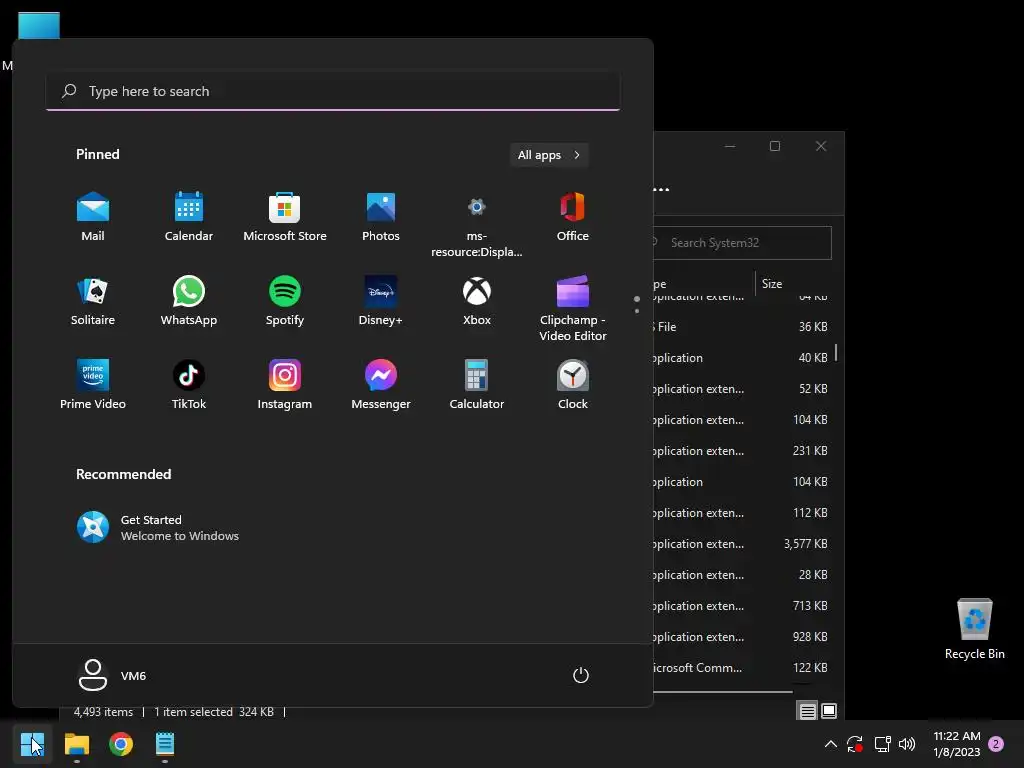Click the power button in Start menu
The image size is (1024, 768).
pos(581,675)
